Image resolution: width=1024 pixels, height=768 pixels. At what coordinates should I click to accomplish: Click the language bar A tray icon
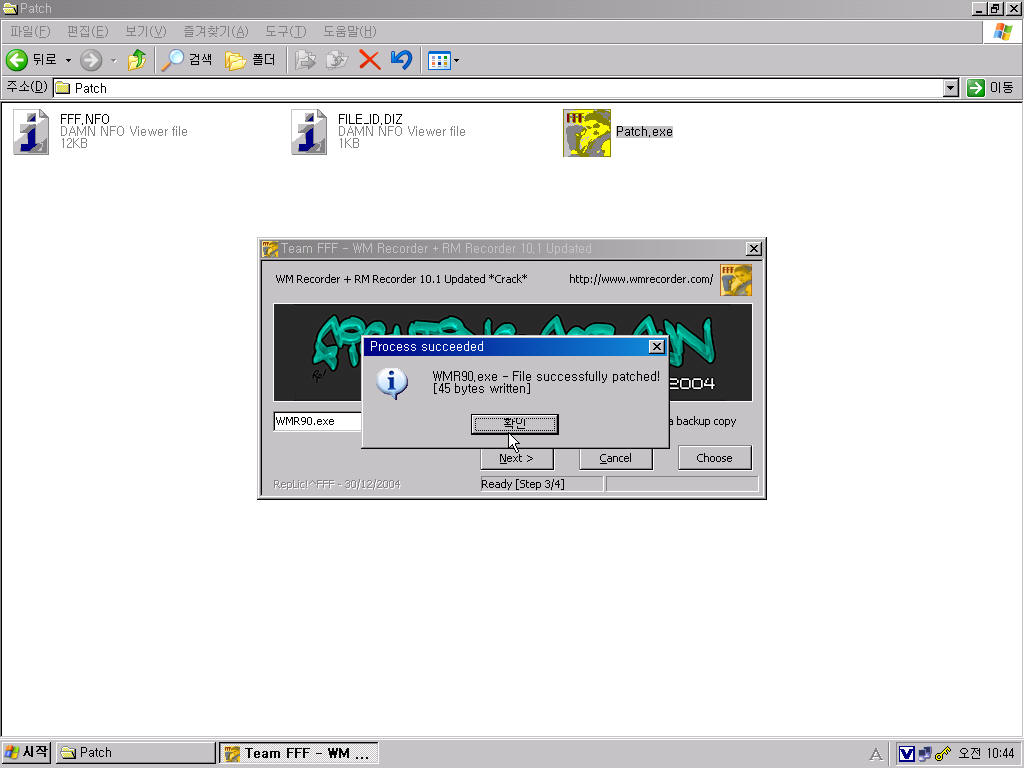876,754
